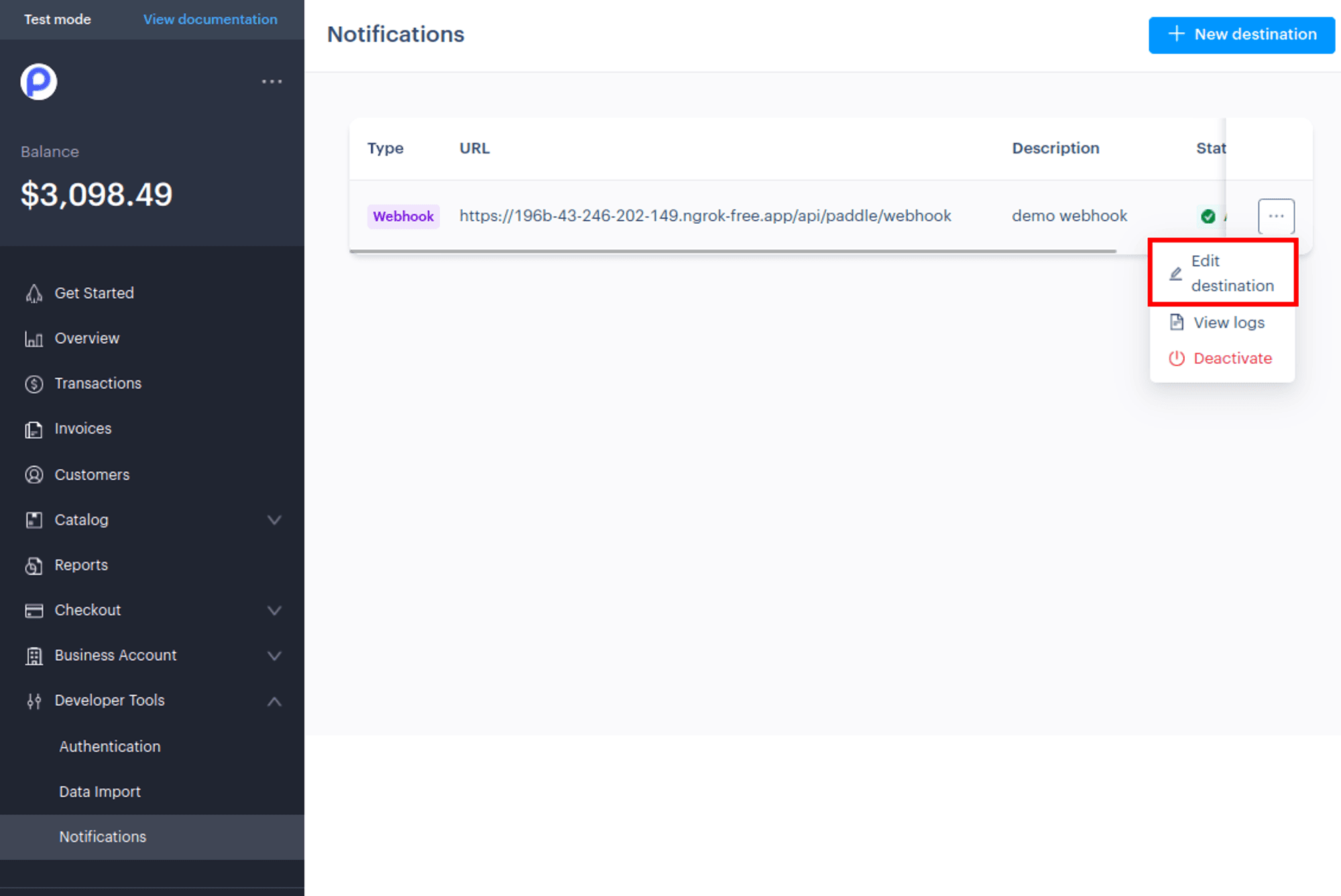
Task: Click Deactivate to disable the webhook
Action: [x=1232, y=358]
